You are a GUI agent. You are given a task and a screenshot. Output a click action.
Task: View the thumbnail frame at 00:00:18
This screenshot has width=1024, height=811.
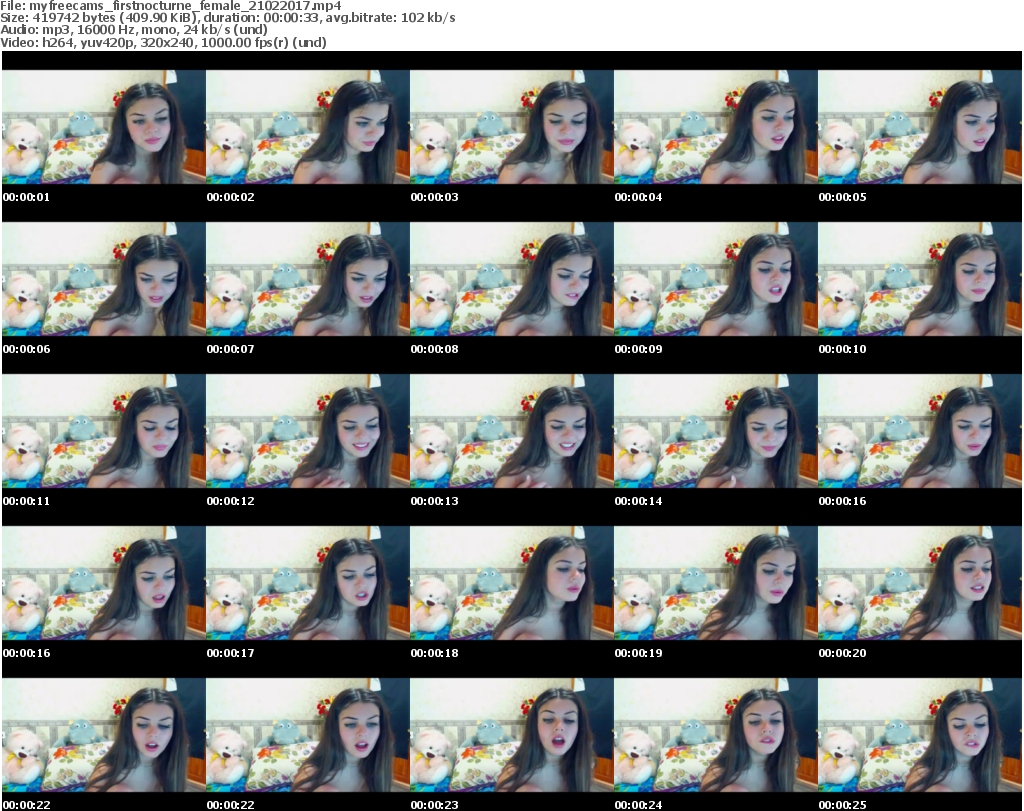pos(511,583)
